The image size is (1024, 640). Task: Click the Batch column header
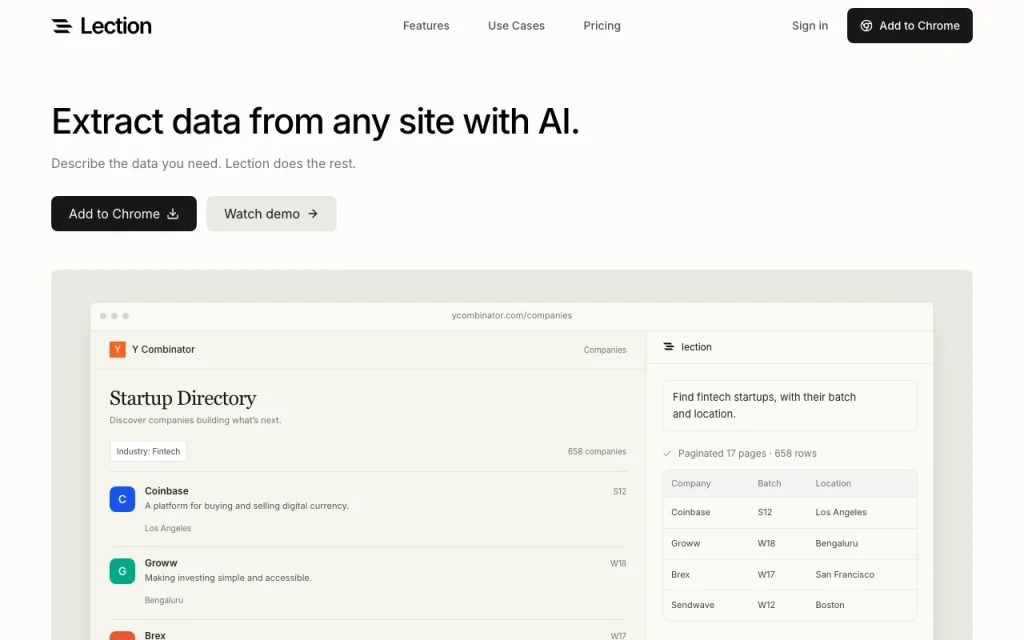pyautogui.click(x=769, y=483)
